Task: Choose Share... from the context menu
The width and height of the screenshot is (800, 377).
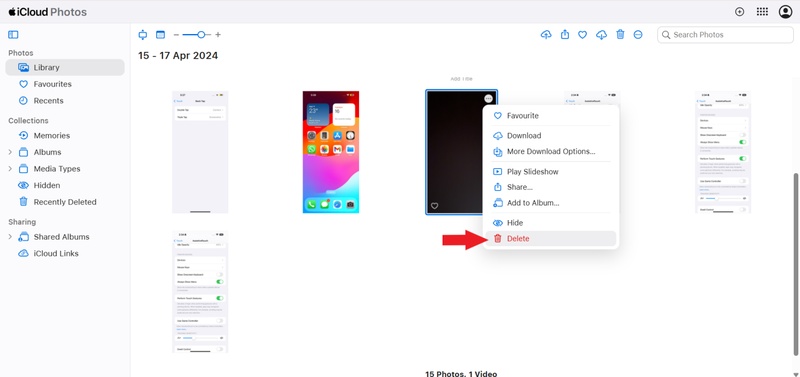Action: [551, 187]
